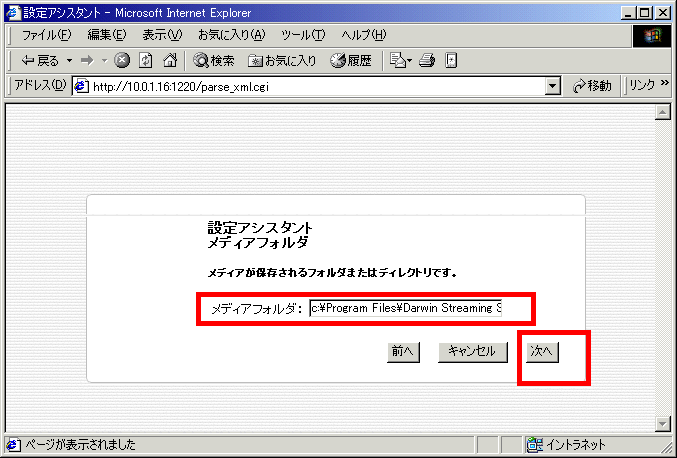Open the Search (検索) toolbar button
This screenshot has height=458, width=677.
(214, 61)
